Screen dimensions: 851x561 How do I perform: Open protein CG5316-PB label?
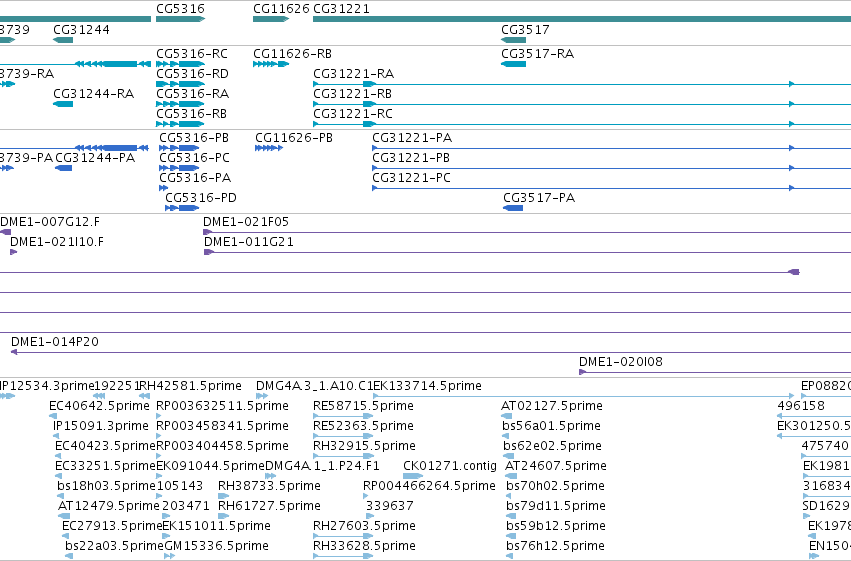click(x=194, y=137)
